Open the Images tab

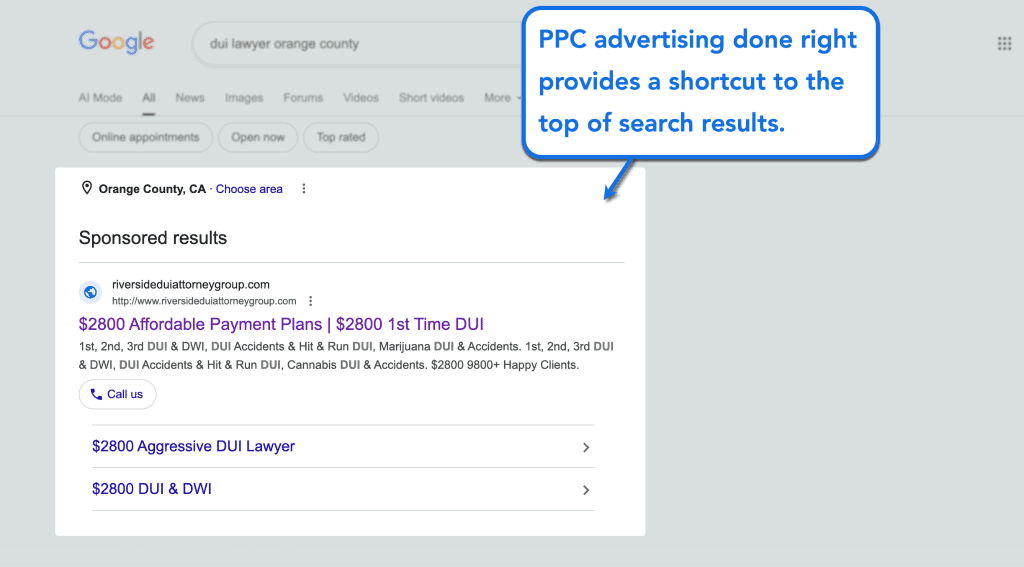[244, 97]
